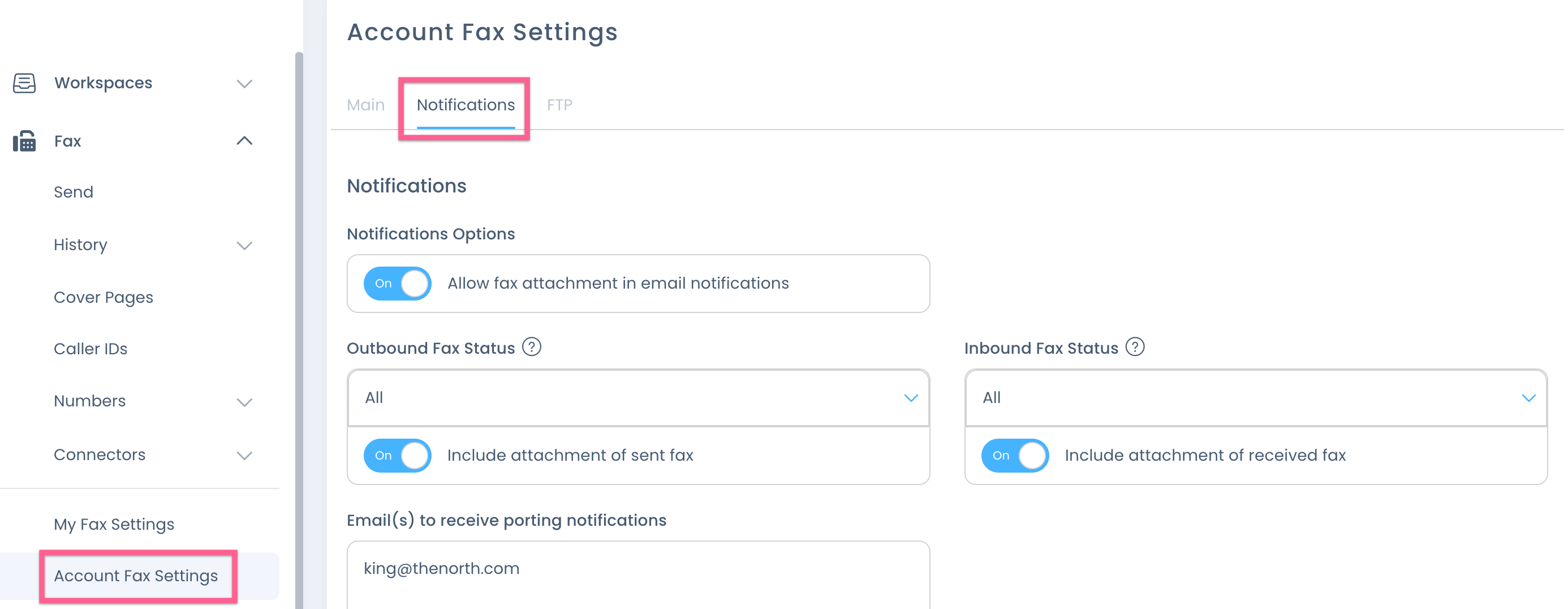
Task: Click the Workspaces inbox icon
Action: [x=24, y=83]
